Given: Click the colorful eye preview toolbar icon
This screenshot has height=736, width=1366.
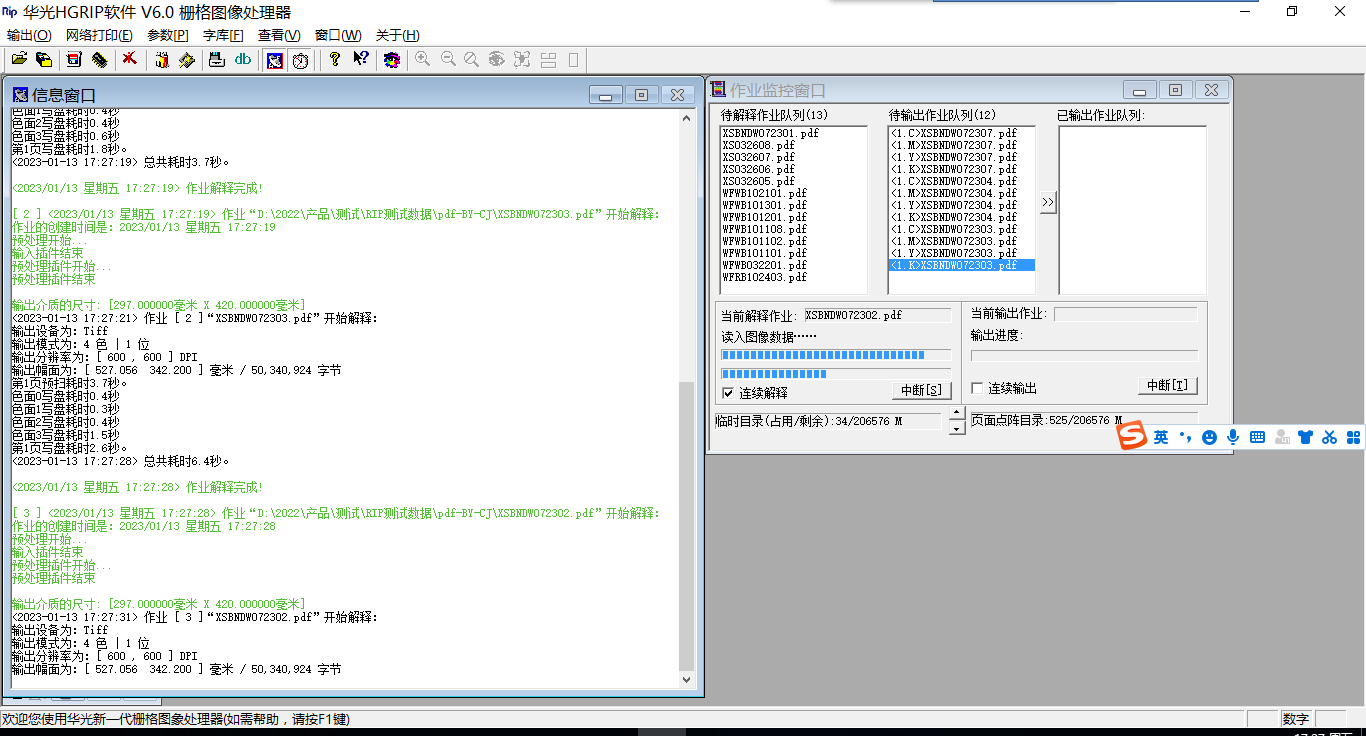Looking at the screenshot, I should tap(392, 60).
